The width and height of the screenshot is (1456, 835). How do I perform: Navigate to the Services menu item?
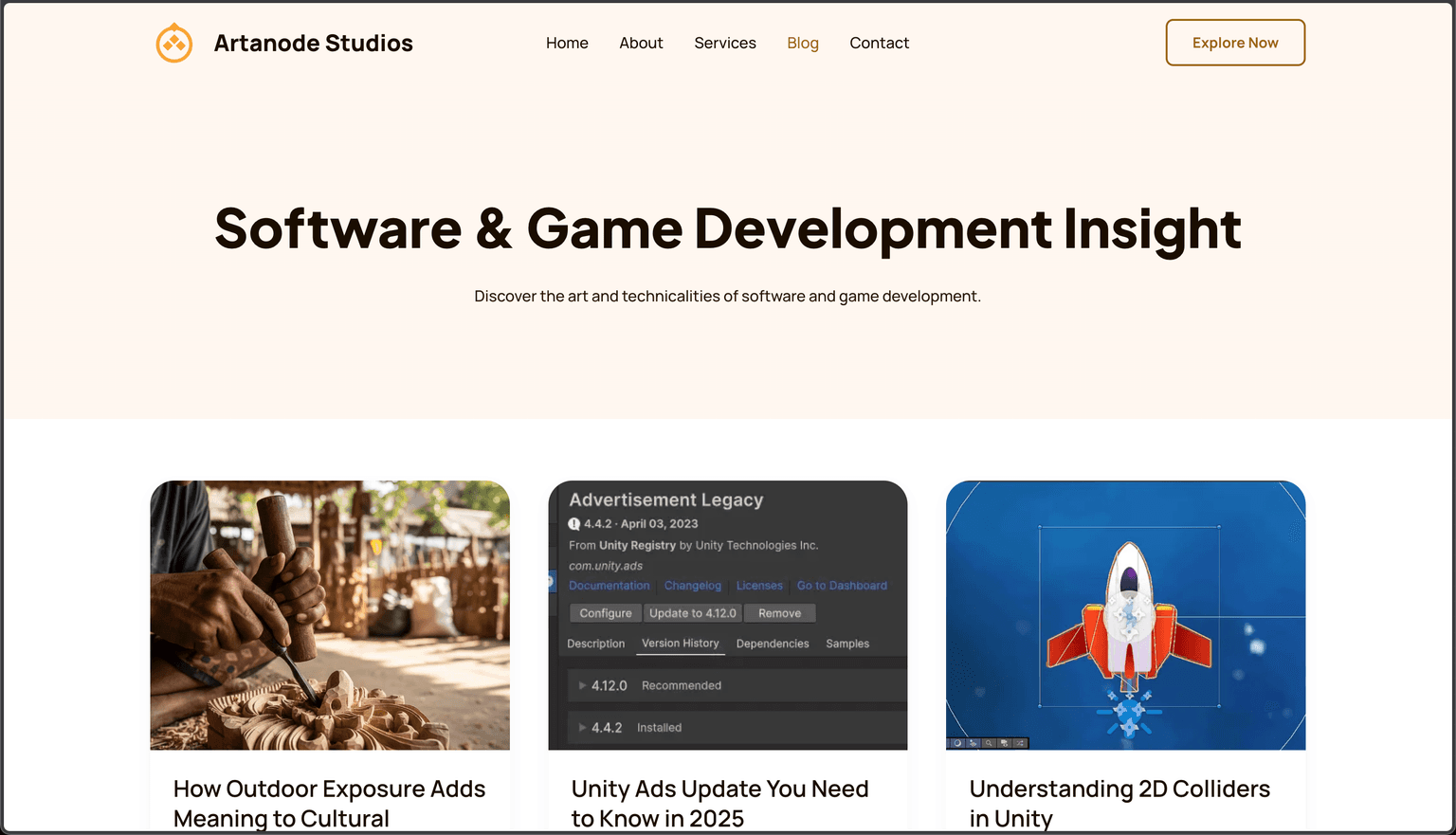(725, 43)
